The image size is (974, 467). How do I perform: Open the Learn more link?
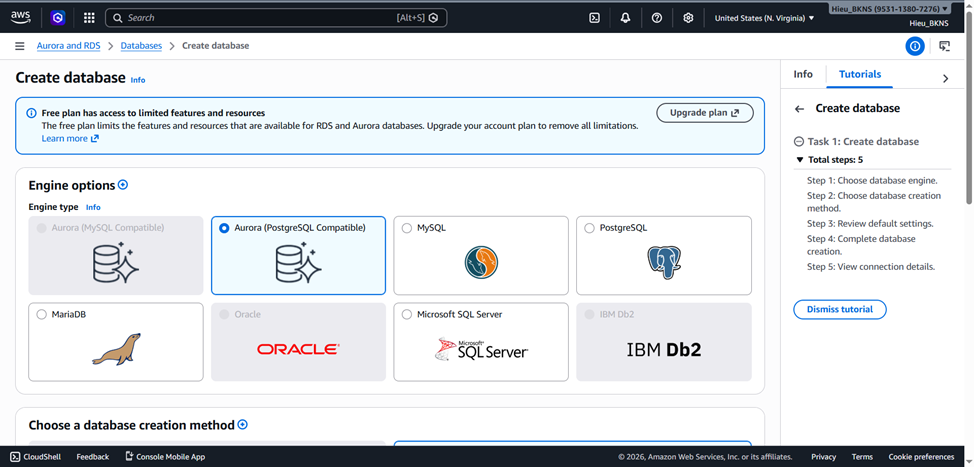click(x=70, y=138)
